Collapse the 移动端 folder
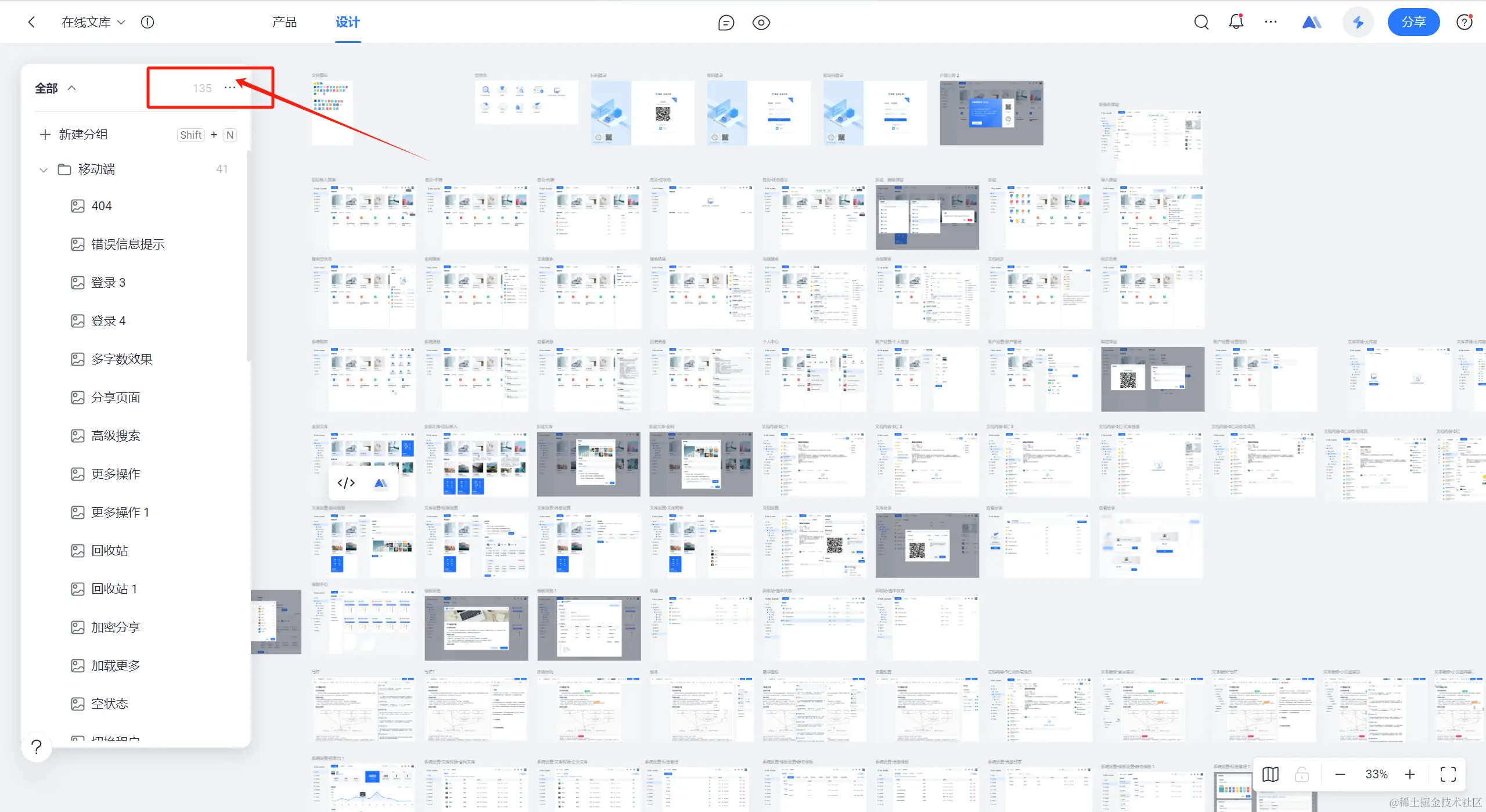1486x812 pixels. [44, 169]
